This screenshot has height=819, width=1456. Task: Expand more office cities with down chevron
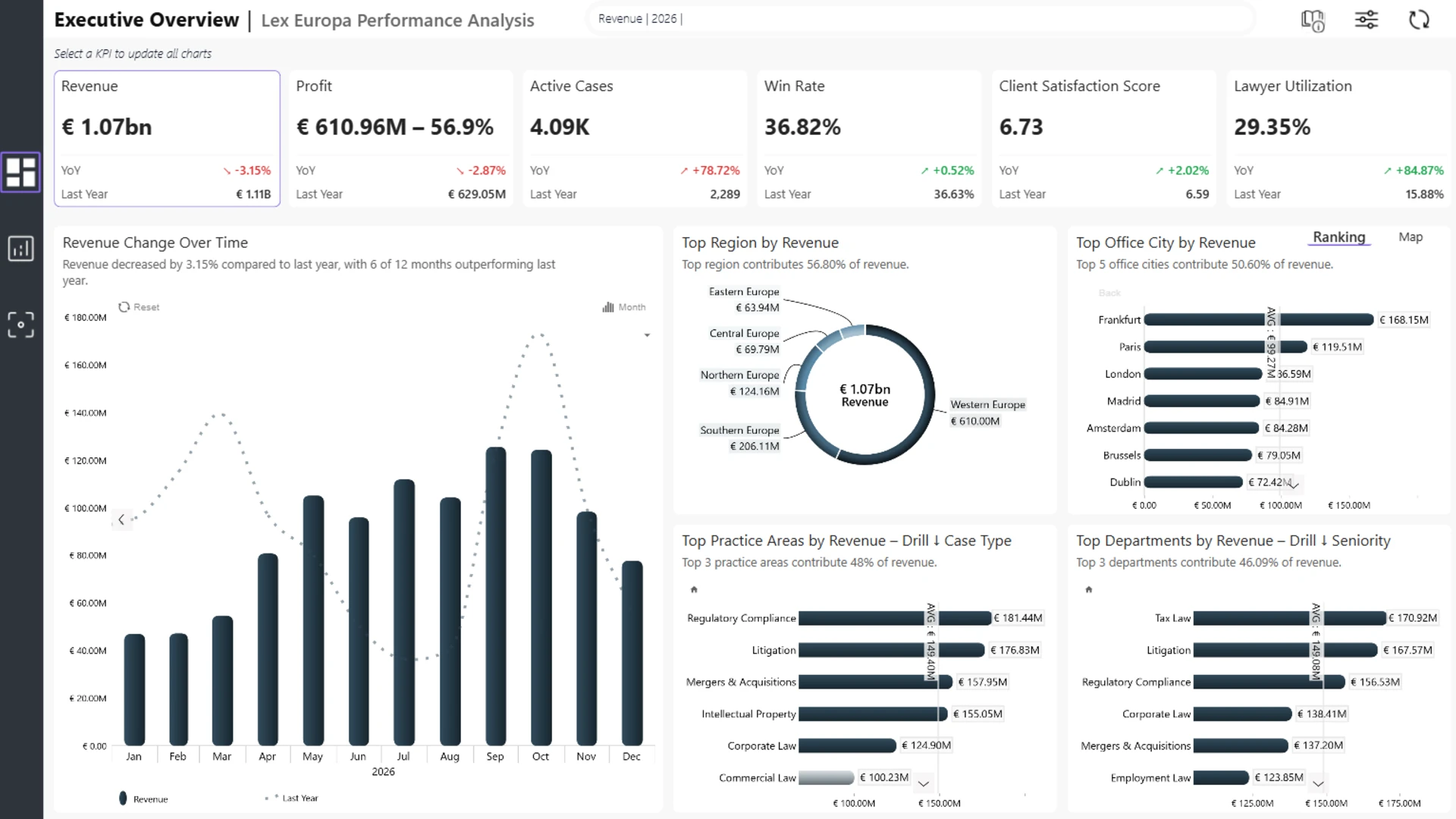point(1294,485)
